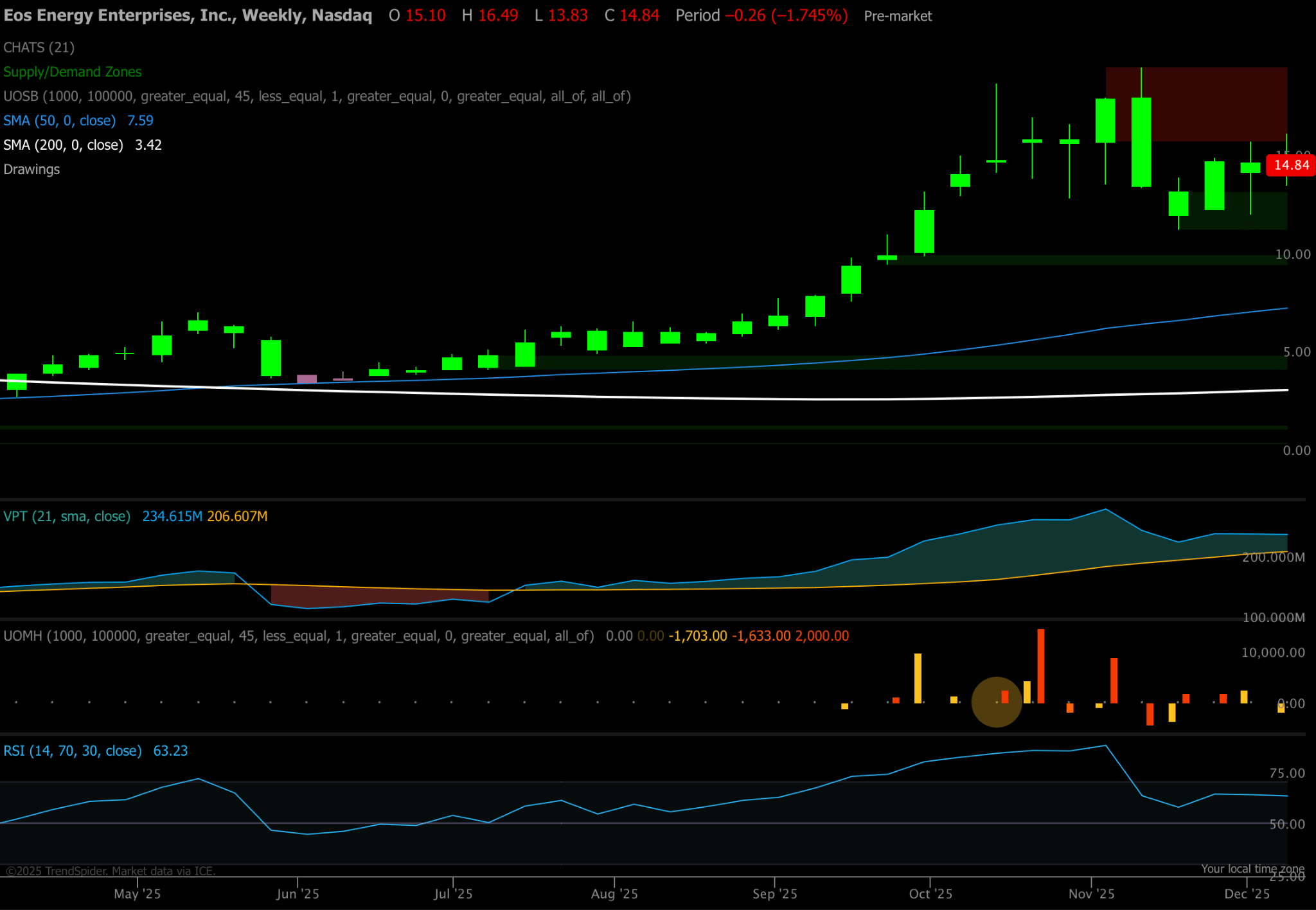The width and height of the screenshot is (1316, 910).
Task: Click the 14.84 last price tag
Action: pyautogui.click(x=1290, y=165)
